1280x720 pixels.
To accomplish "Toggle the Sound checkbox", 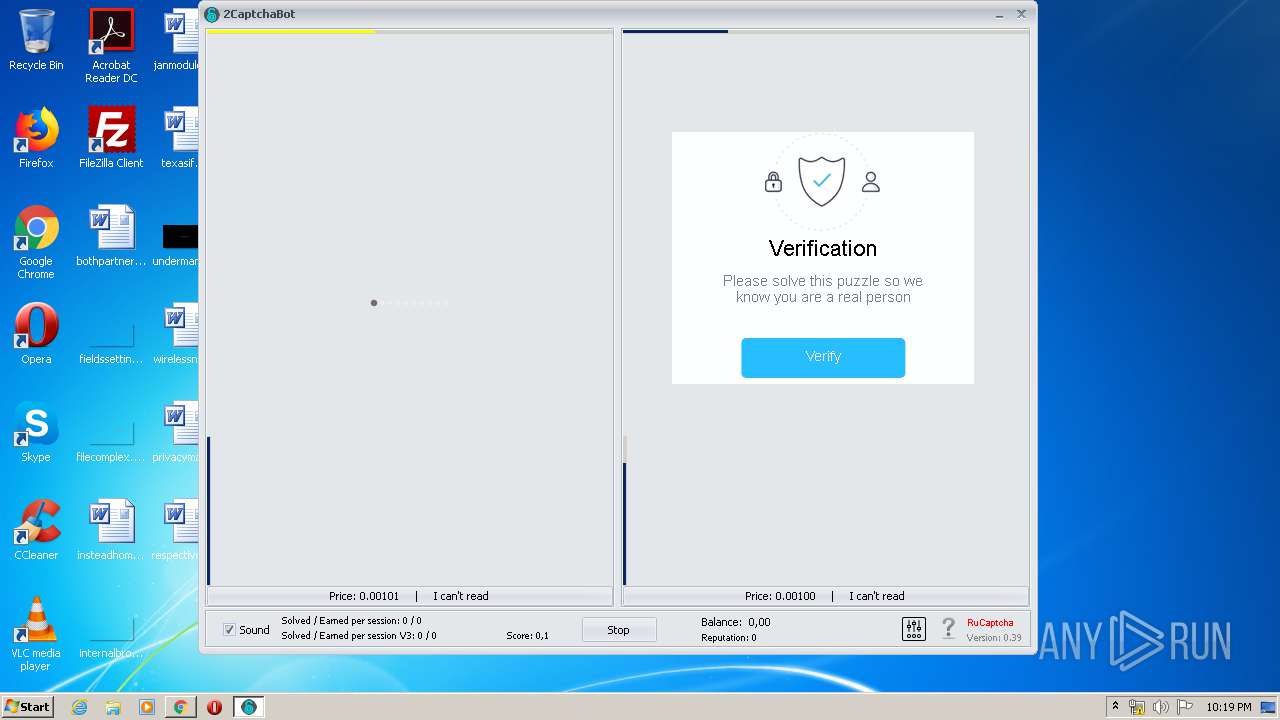I will [229, 630].
